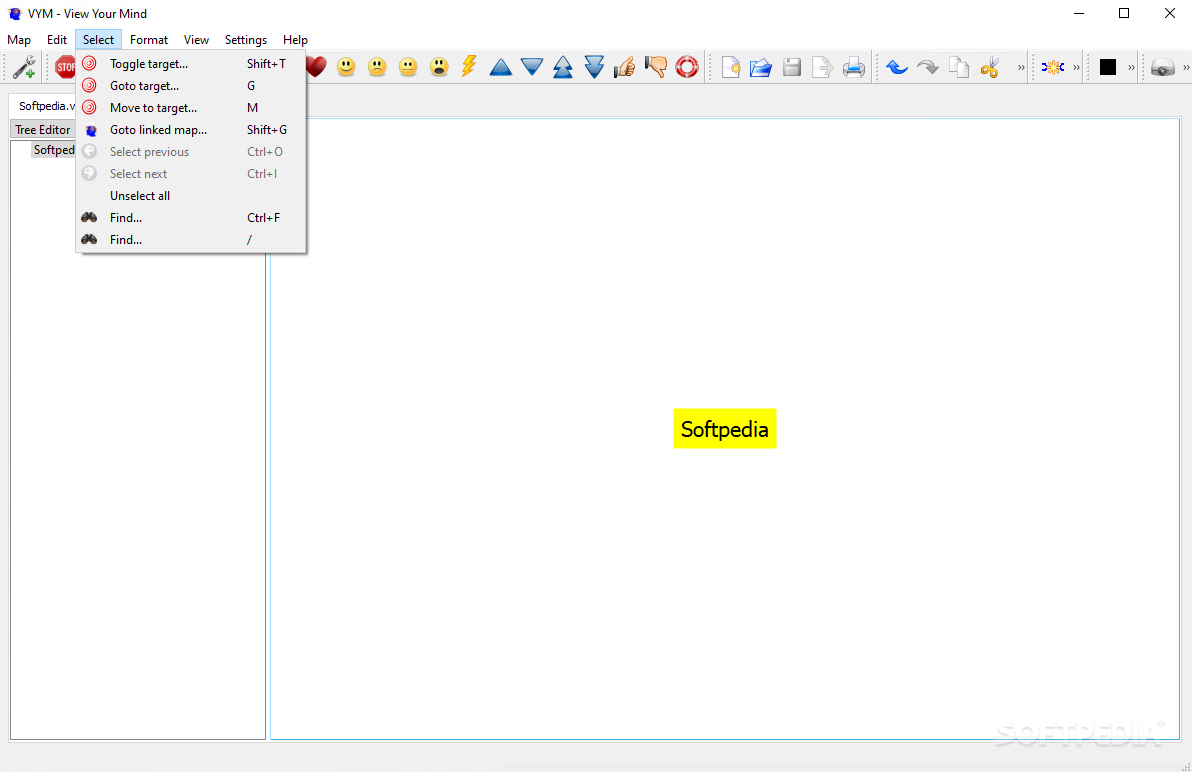This screenshot has height=772, width=1192.
Task: Choose Goto target... menu entry
Action: (x=191, y=86)
